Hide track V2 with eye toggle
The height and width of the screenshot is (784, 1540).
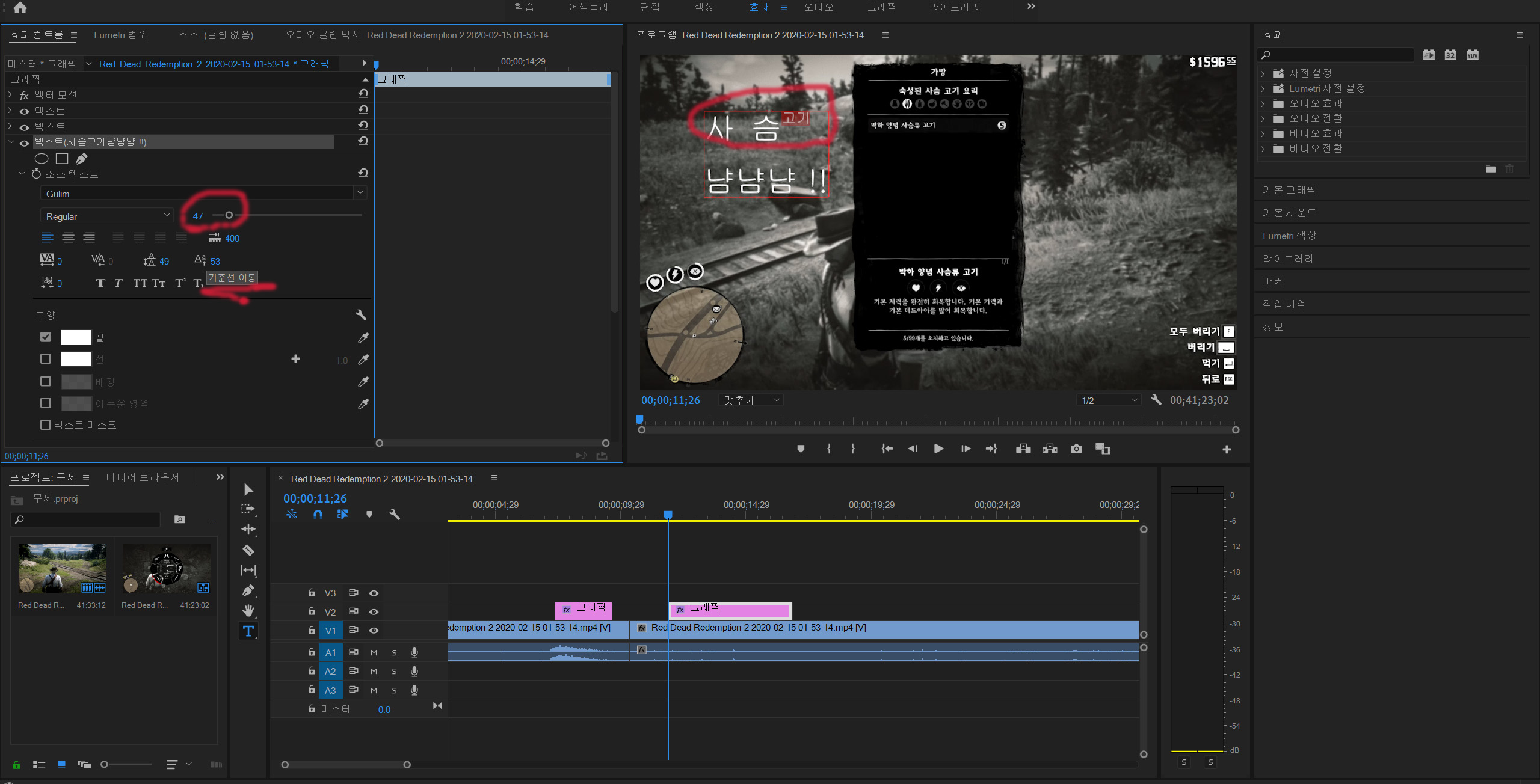(x=374, y=611)
